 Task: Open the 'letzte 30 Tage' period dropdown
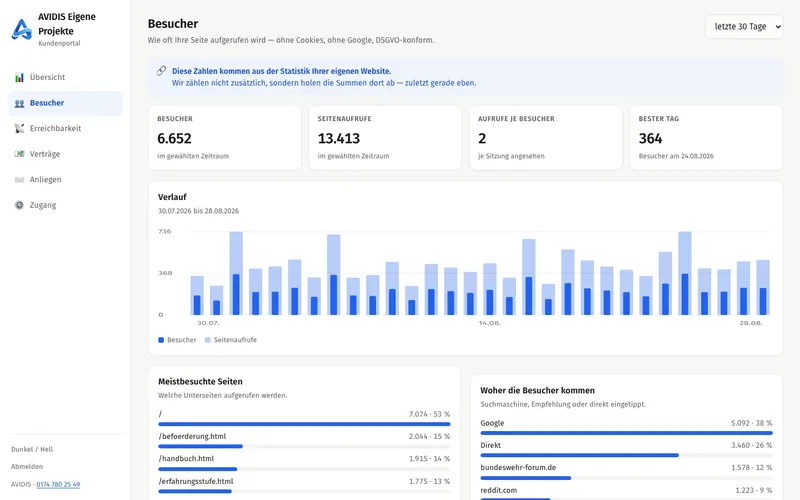point(744,27)
